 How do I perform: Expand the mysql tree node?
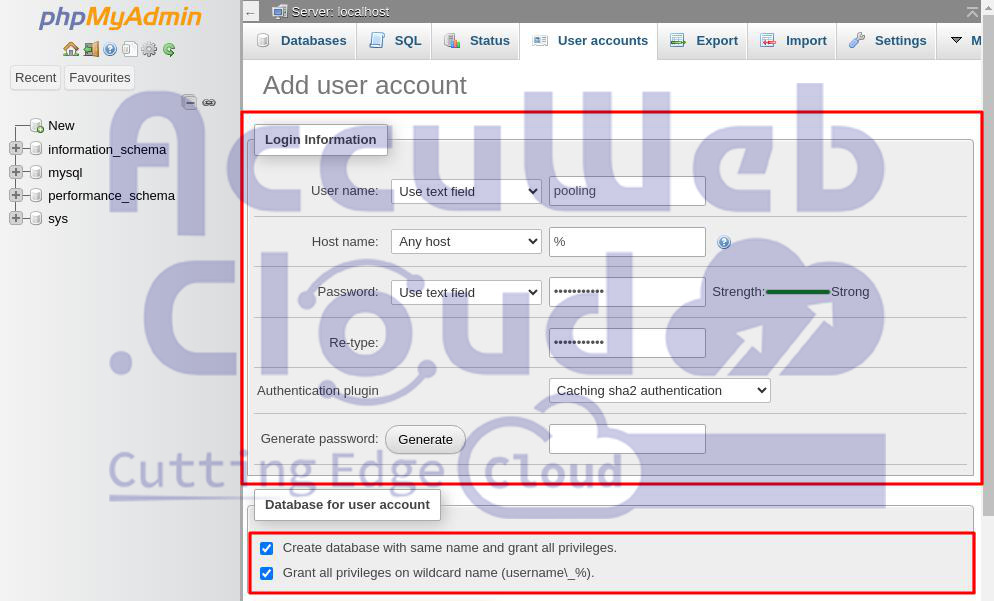pyautogui.click(x=16, y=172)
